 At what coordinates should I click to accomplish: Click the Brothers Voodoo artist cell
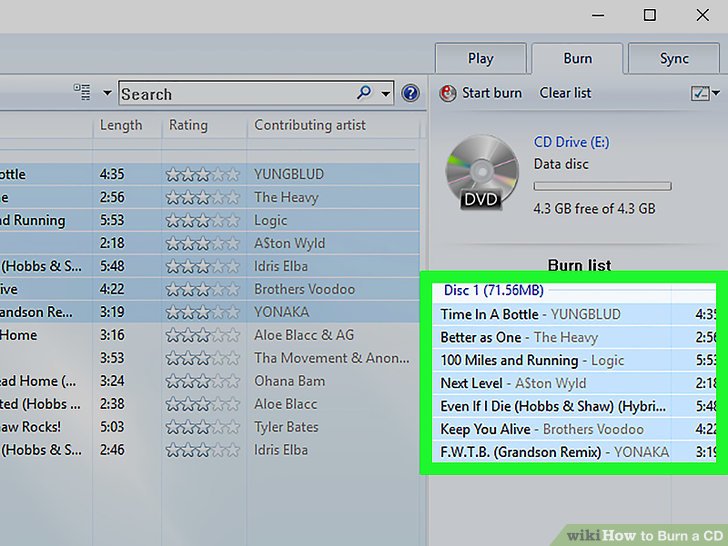tap(304, 289)
